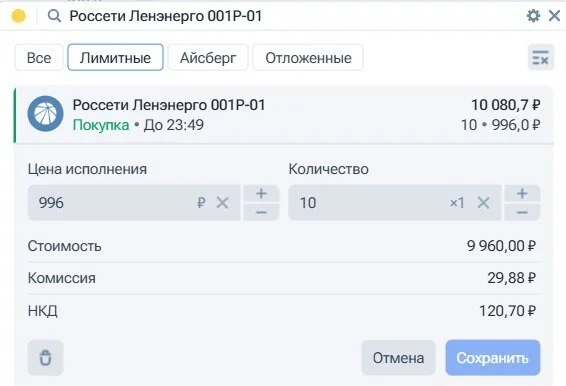This screenshot has width=566, height=386.
Task: Click the Количество input with 10
Action: [395, 203]
